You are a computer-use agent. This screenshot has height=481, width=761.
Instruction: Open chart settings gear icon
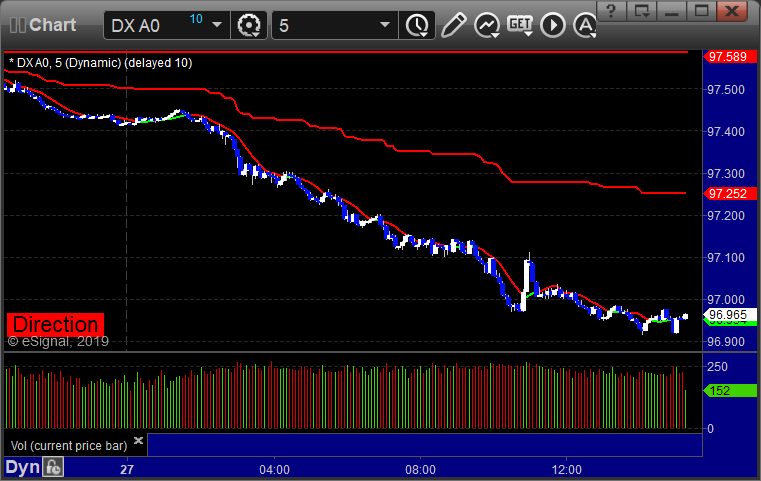point(249,25)
